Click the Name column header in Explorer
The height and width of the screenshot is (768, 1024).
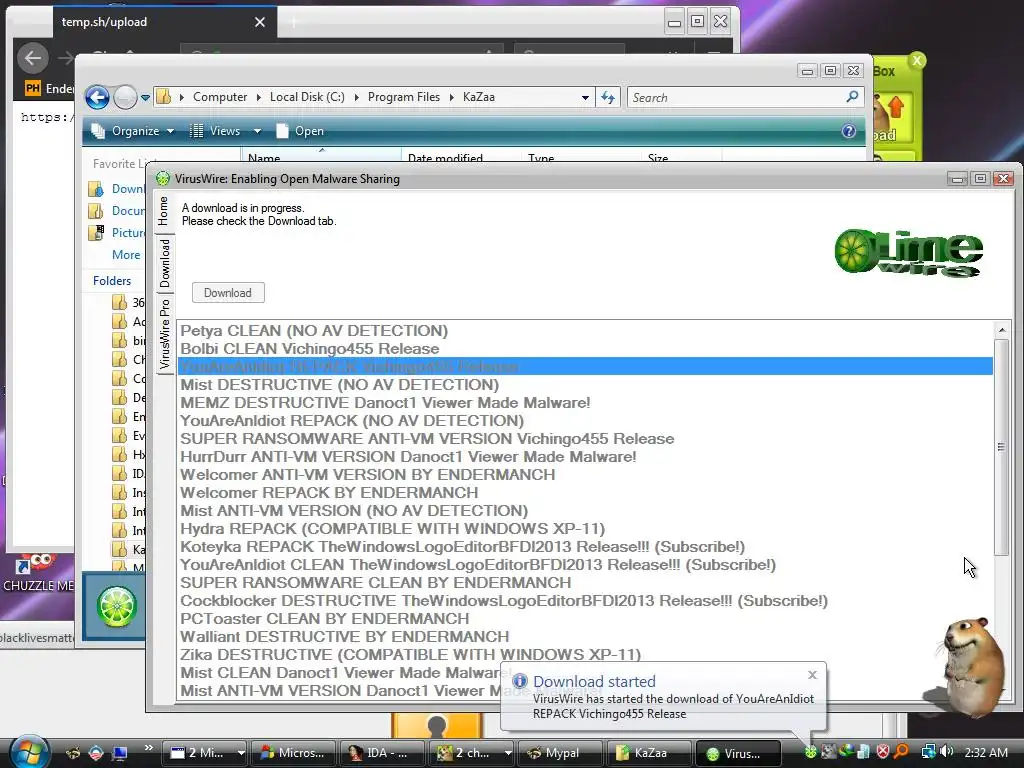(x=321, y=157)
